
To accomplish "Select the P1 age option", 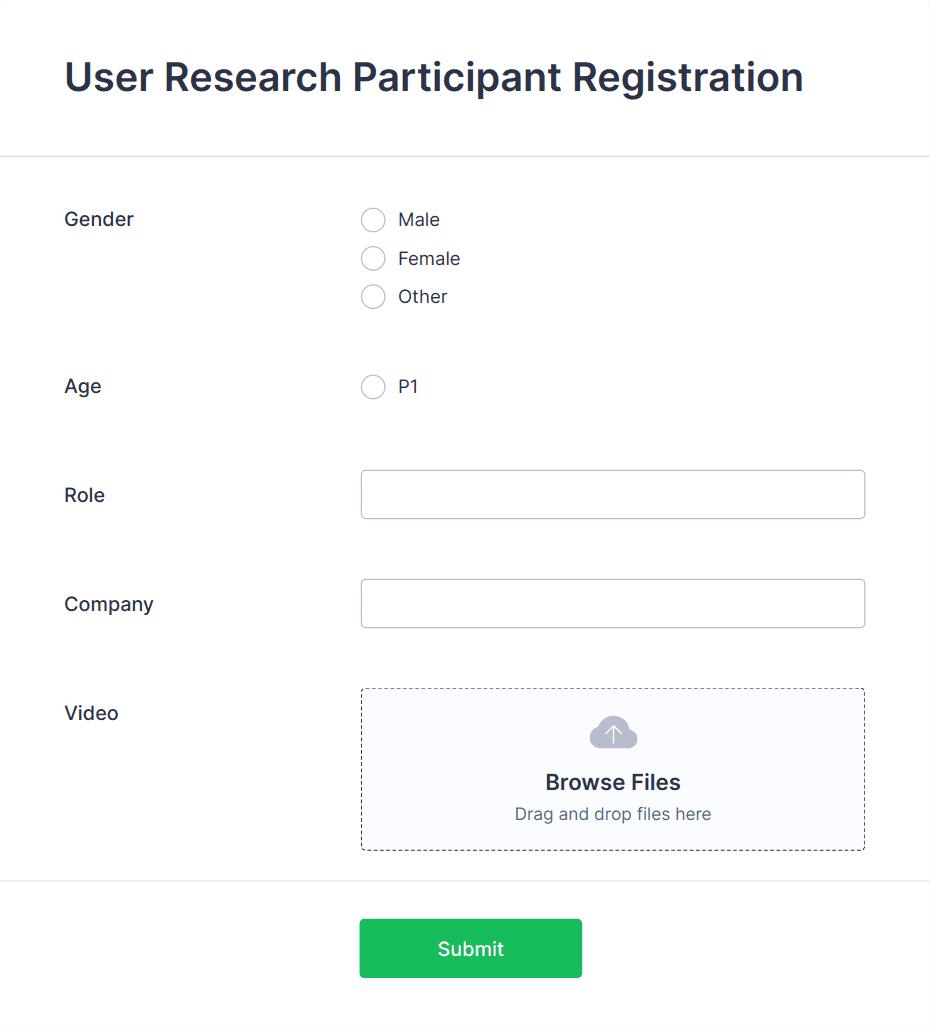I will 373,387.
